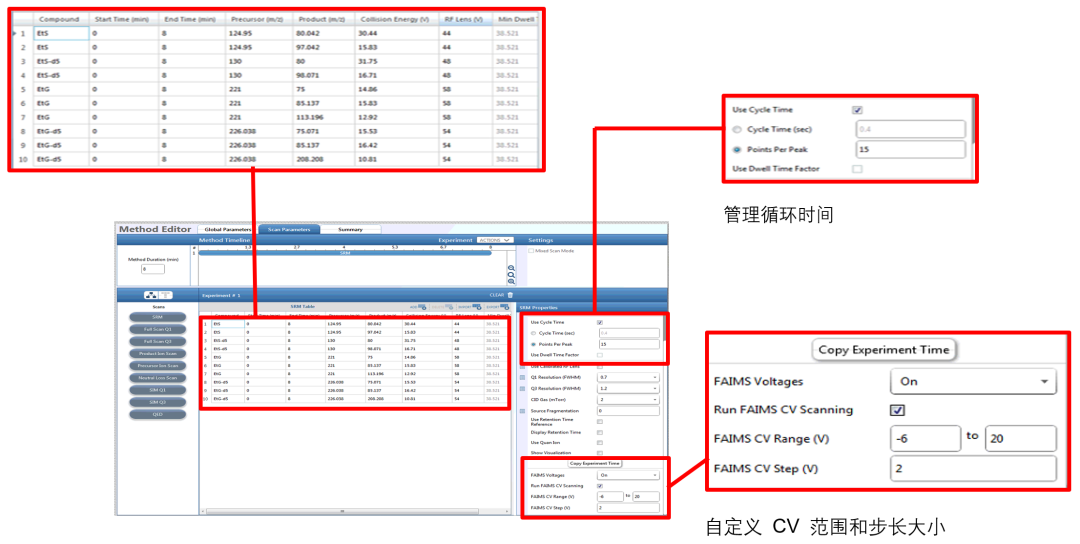This screenshot has width=1080, height=544.
Task: Click the DELETE row icon above SRM Table
Action: [448, 307]
